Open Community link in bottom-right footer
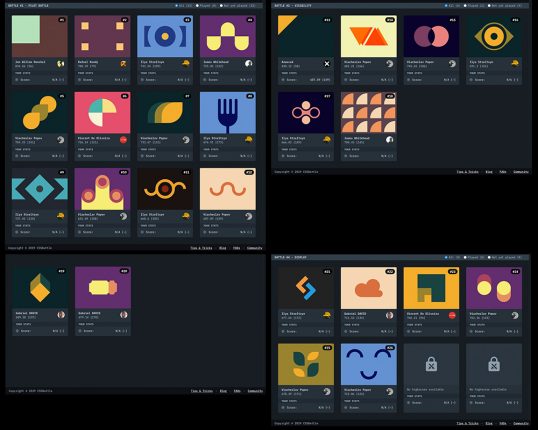Image resolution: width=538 pixels, height=430 pixels. pyautogui.click(x=521, y=423)
